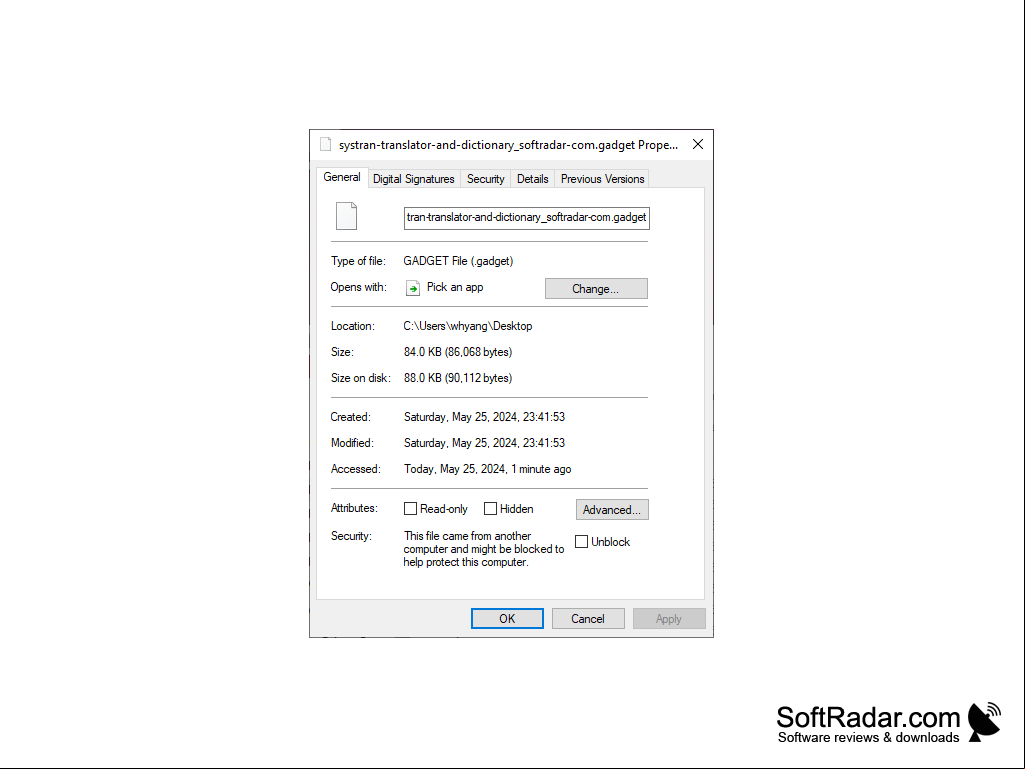Click the file name input field
Viewport: 1025px width, 769px height.
point(527,218)
